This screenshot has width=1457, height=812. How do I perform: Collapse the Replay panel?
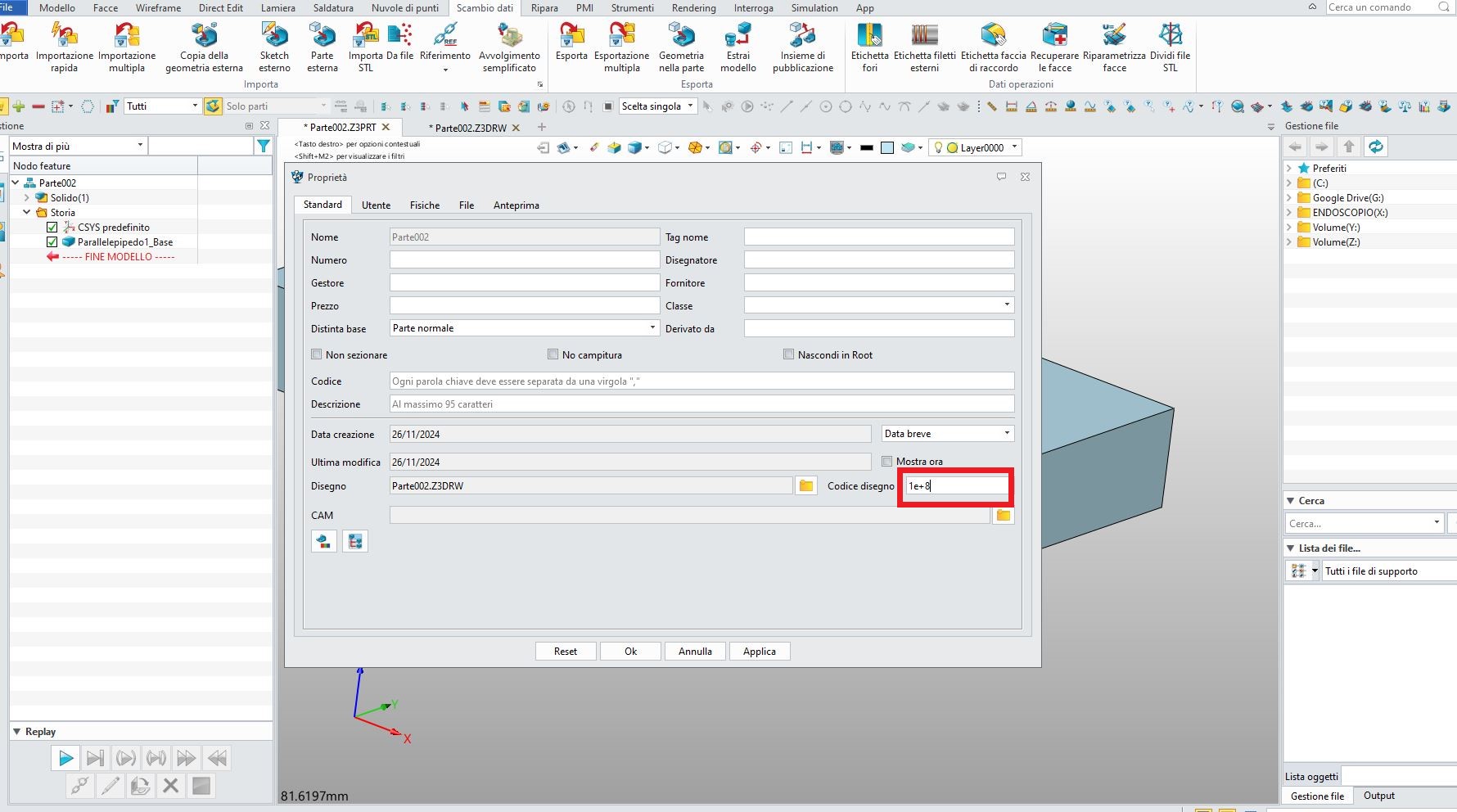coord(17,732)
